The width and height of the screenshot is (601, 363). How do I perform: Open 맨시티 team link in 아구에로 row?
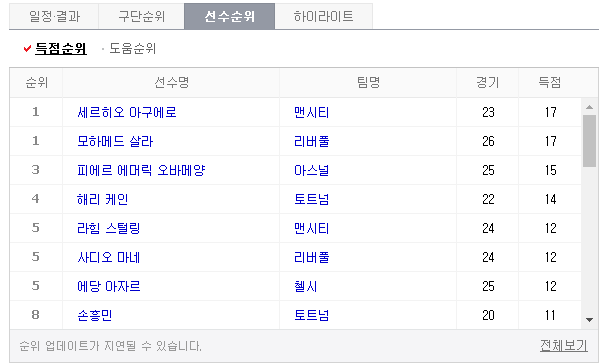click(x=312, y=112)
